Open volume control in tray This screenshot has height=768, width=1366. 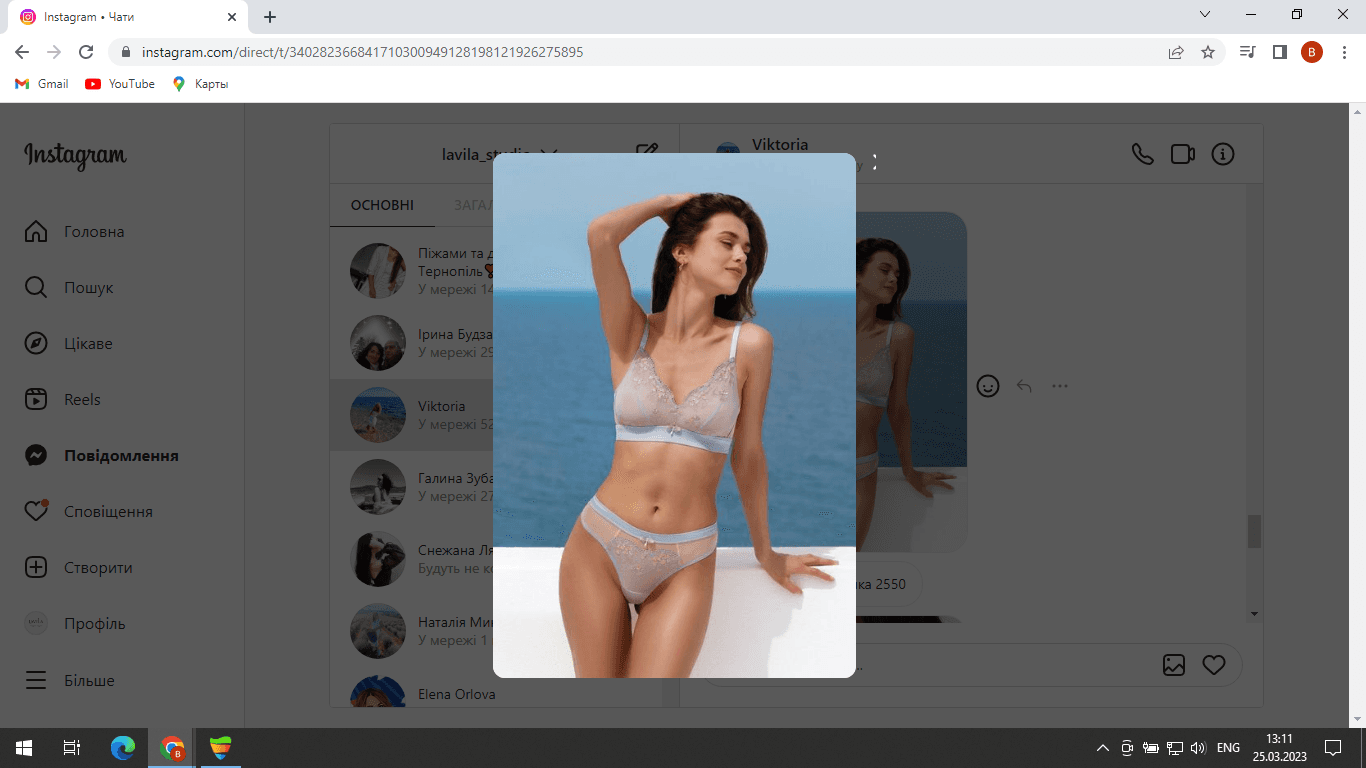tap(1198, 747)
